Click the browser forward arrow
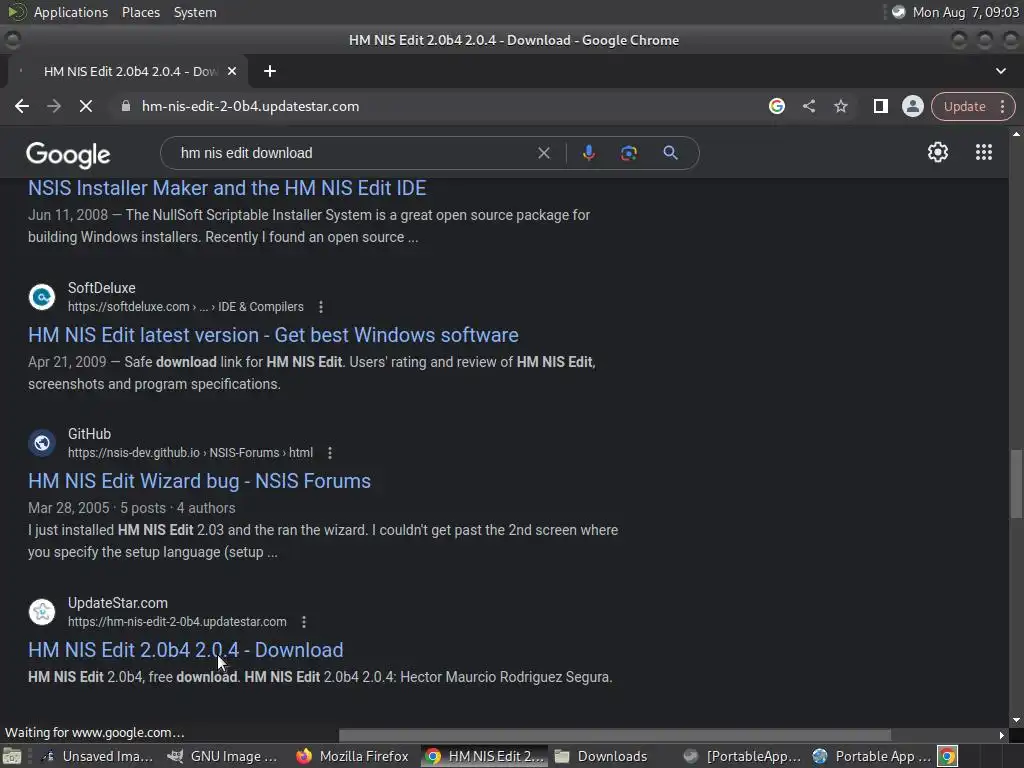 coord(54,106)
